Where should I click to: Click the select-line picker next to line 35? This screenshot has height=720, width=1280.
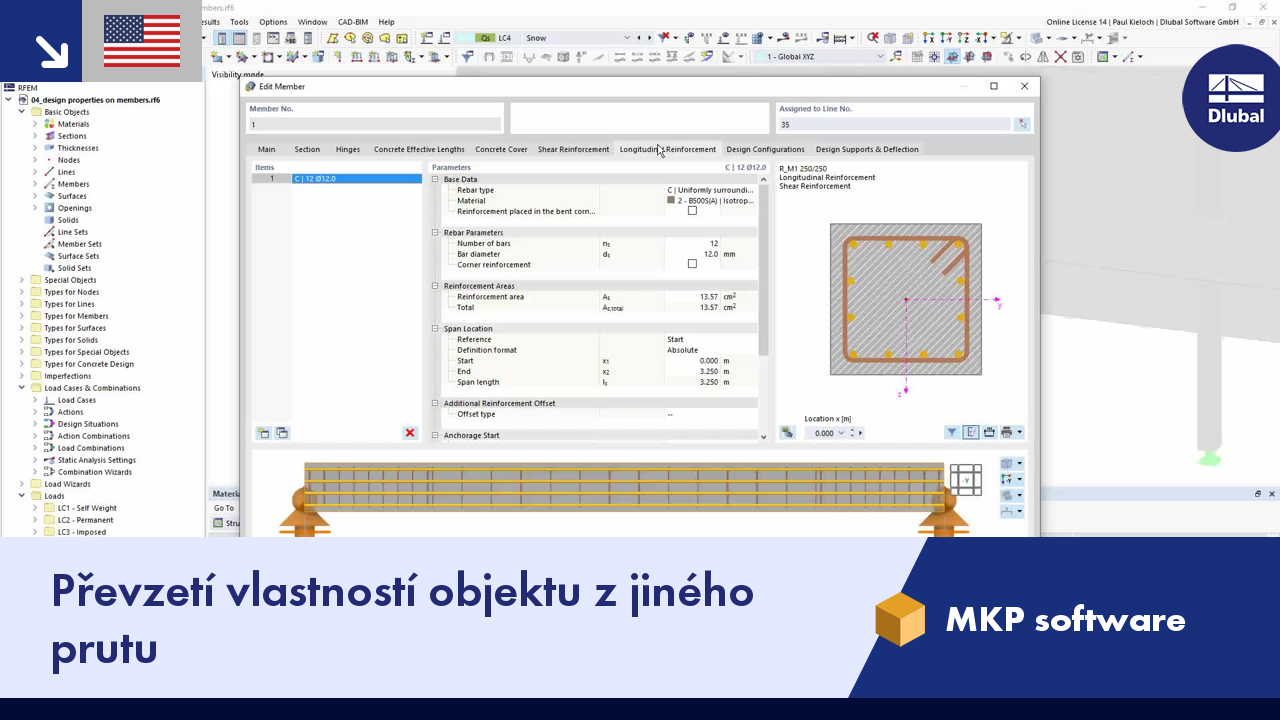pyautogui.click(x=1022, y=125)
